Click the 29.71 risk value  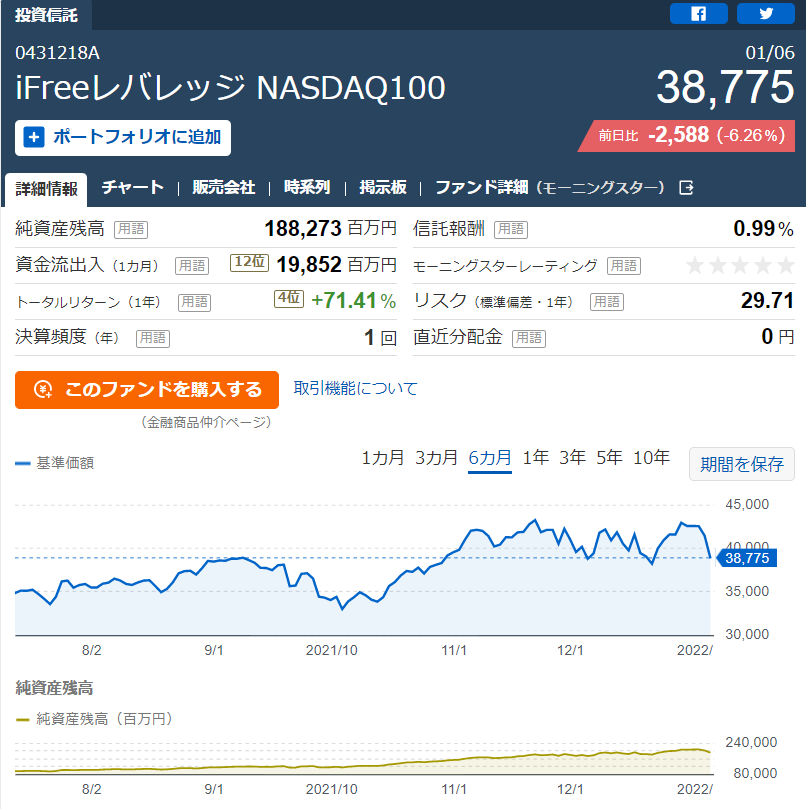(767, 301)
